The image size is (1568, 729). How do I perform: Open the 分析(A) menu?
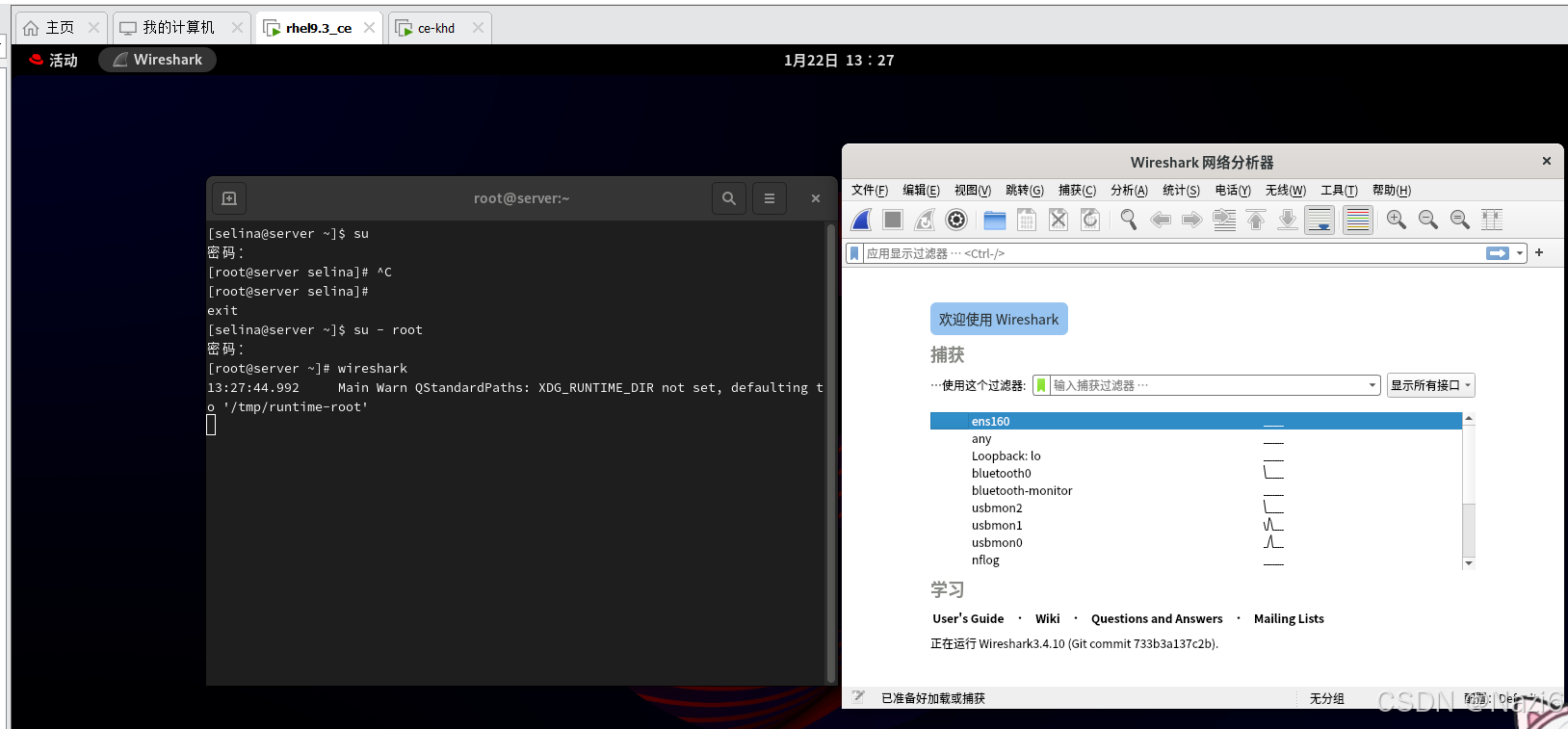[x=1129, y=190]
